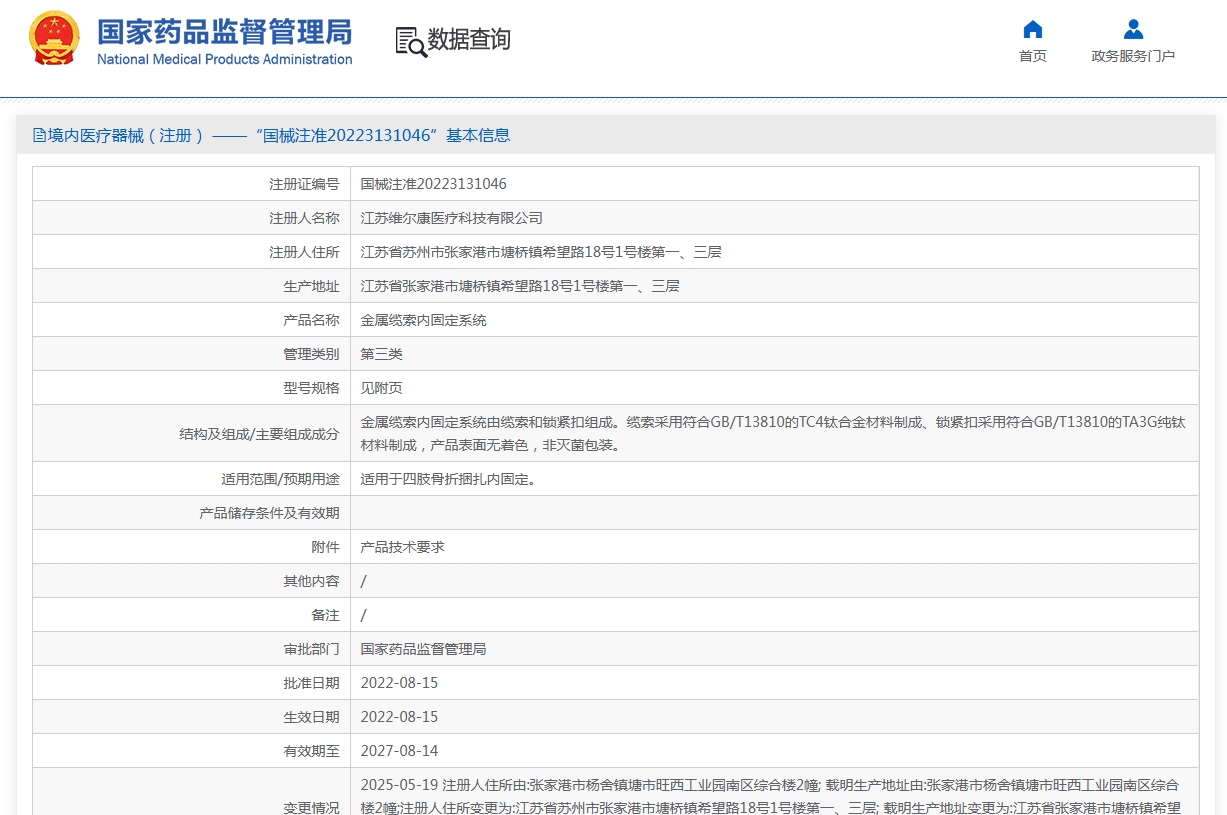The height and width of the screenshot is (815, 1227).
Task: Click the 审批部门 value 国家药品监督管理局
Action: [x=424, y=649]
